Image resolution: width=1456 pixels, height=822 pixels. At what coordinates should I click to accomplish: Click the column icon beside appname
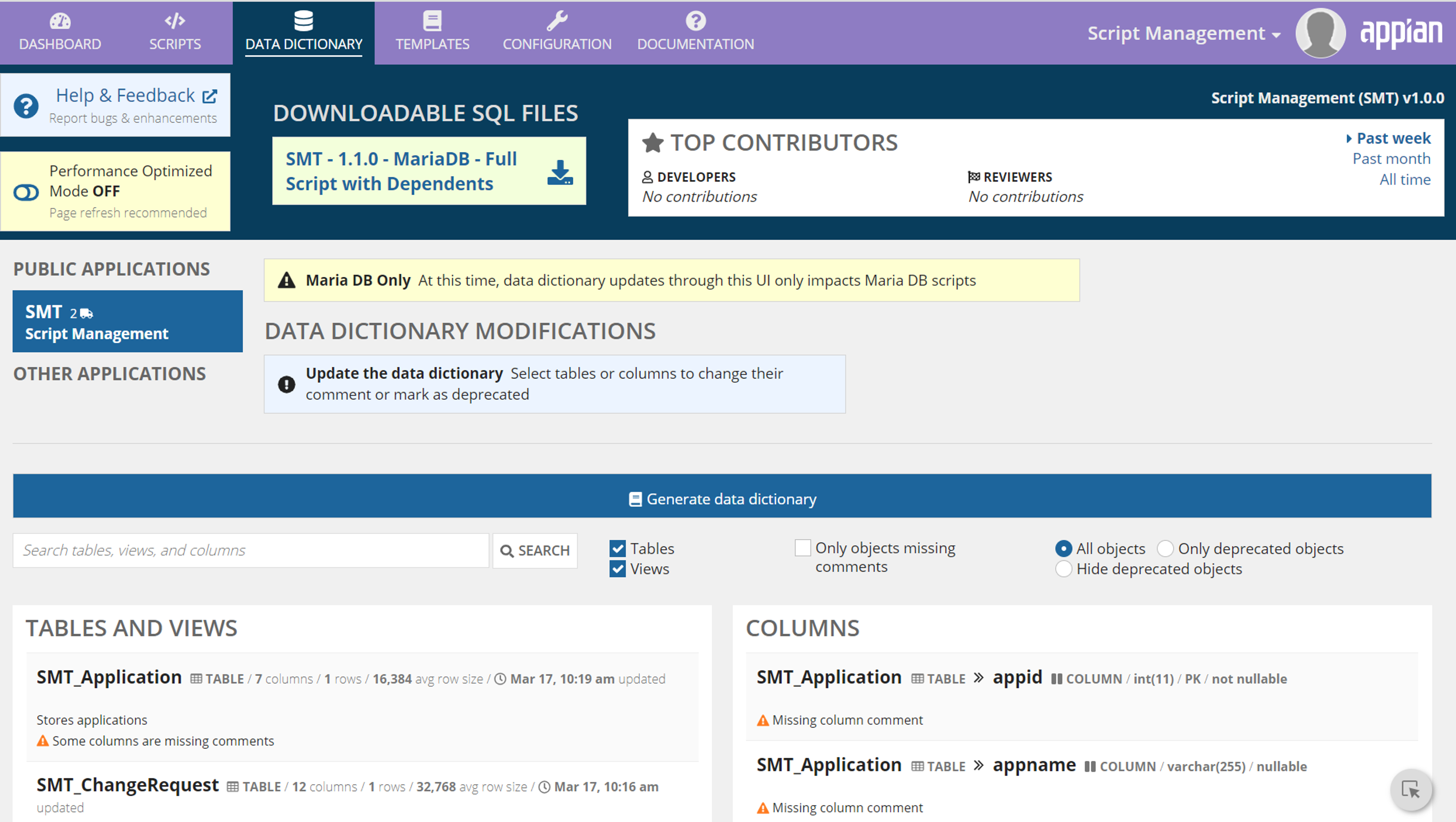click(x=1090, y=767)
